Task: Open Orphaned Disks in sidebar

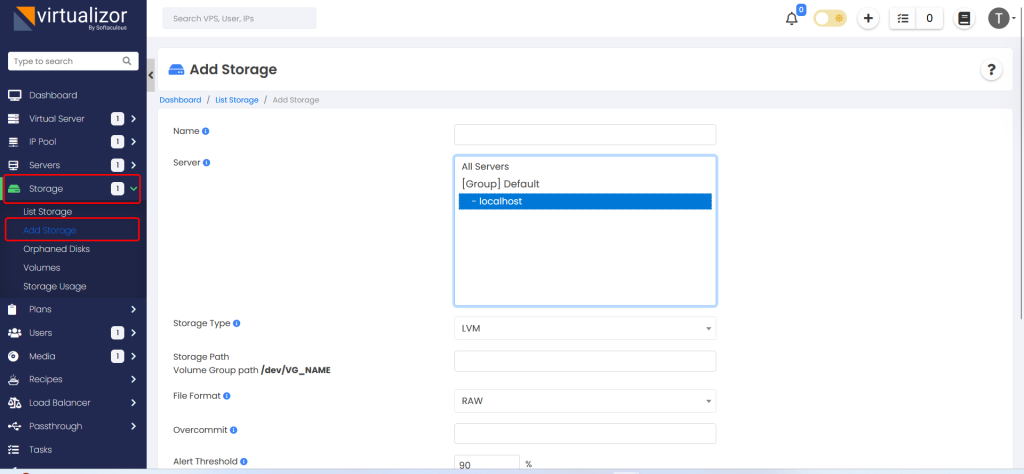Action: point(56,249)
